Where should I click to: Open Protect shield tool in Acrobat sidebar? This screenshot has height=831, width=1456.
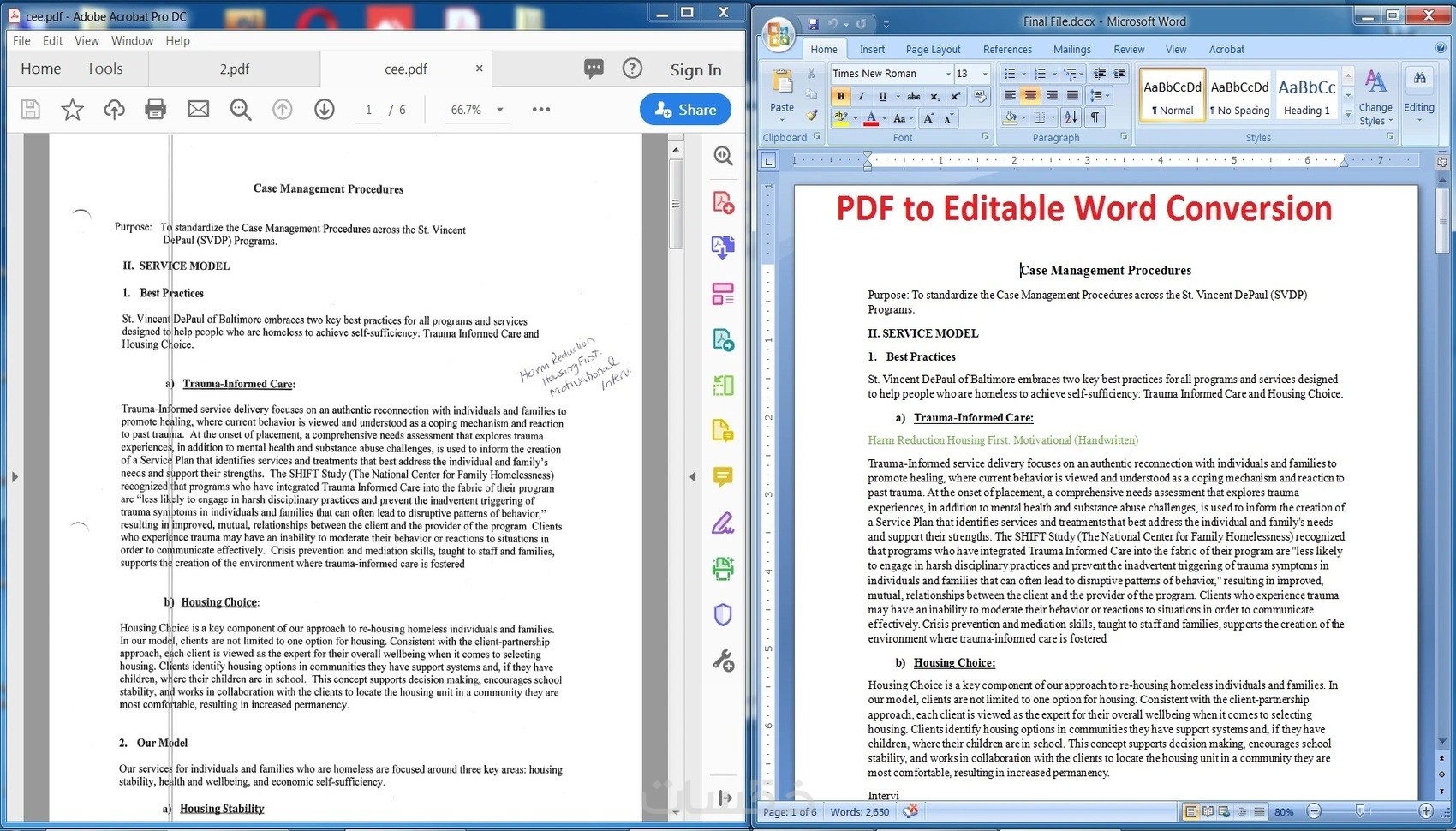(723, 614)
